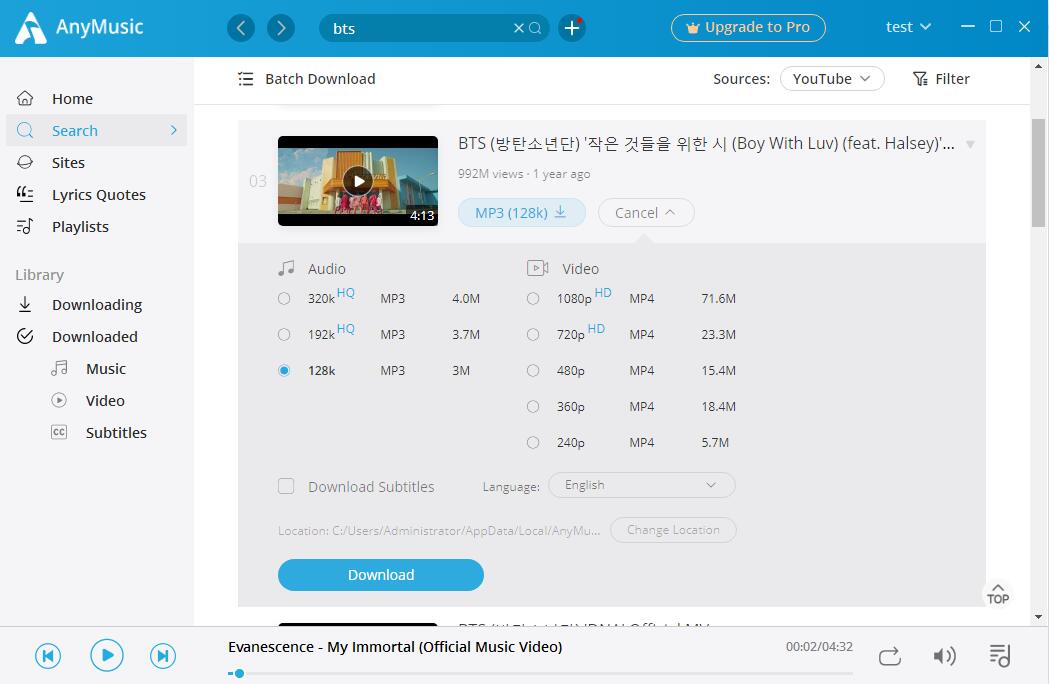Select 192k MP3 audio quality

(x=284, y=335)
